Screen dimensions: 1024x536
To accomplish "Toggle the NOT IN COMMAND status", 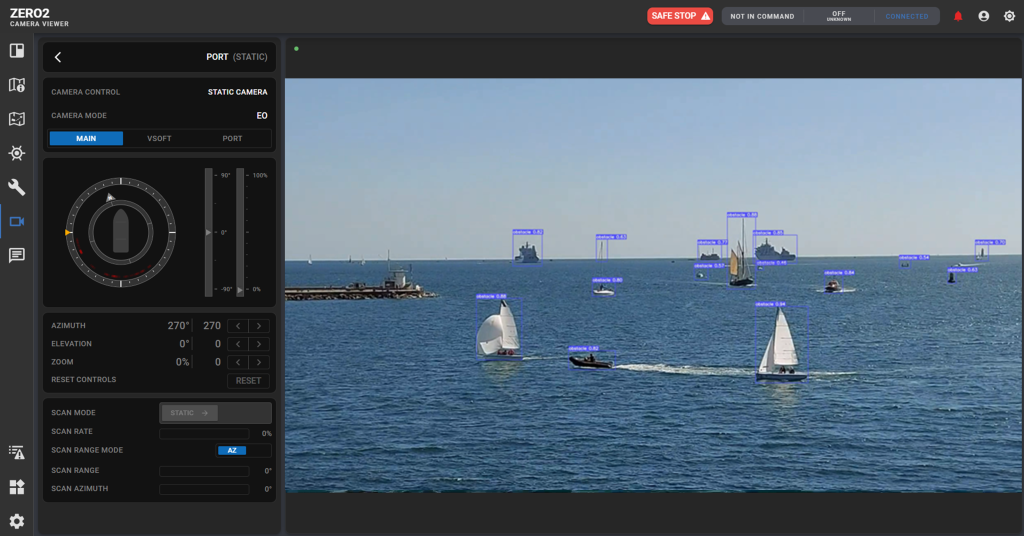I will tap(762, 16).
